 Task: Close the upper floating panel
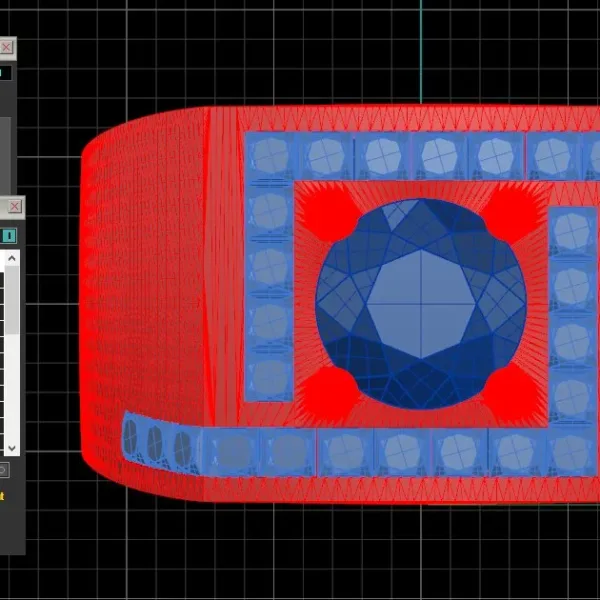(x=7, y=47)
